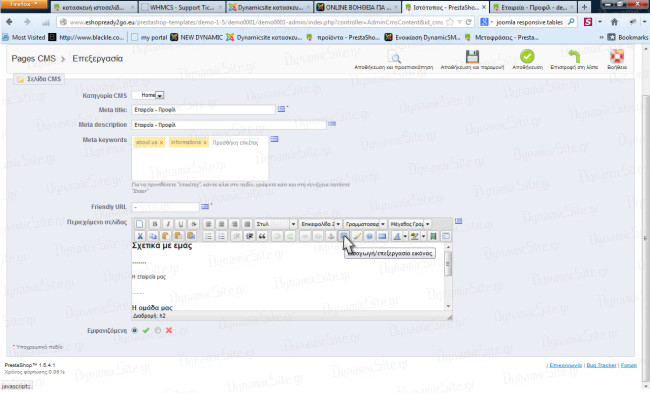
Task: Click the Bold button in the editor toolbar
Action: (x=155, y=224)
